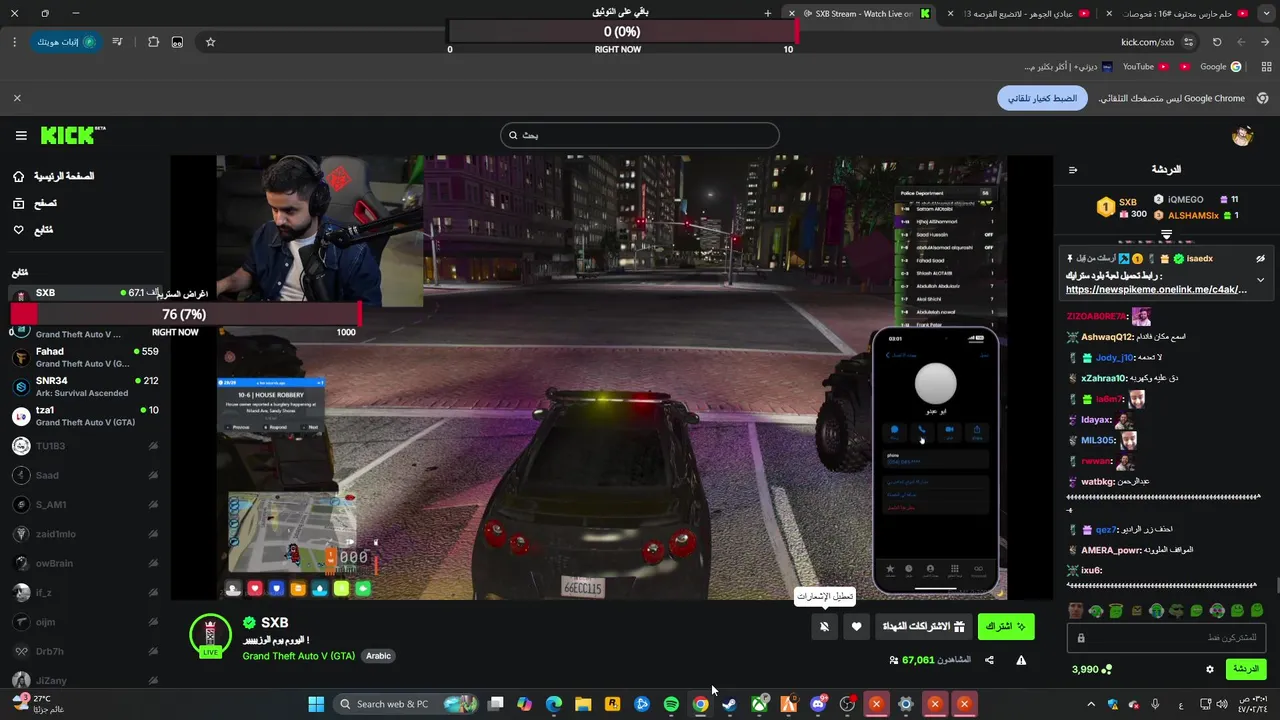Viewport: 1280px width, 720px height.
Task: Expand the pinned message chevron
Action: pyautogui.click(x=1261, y=279)
